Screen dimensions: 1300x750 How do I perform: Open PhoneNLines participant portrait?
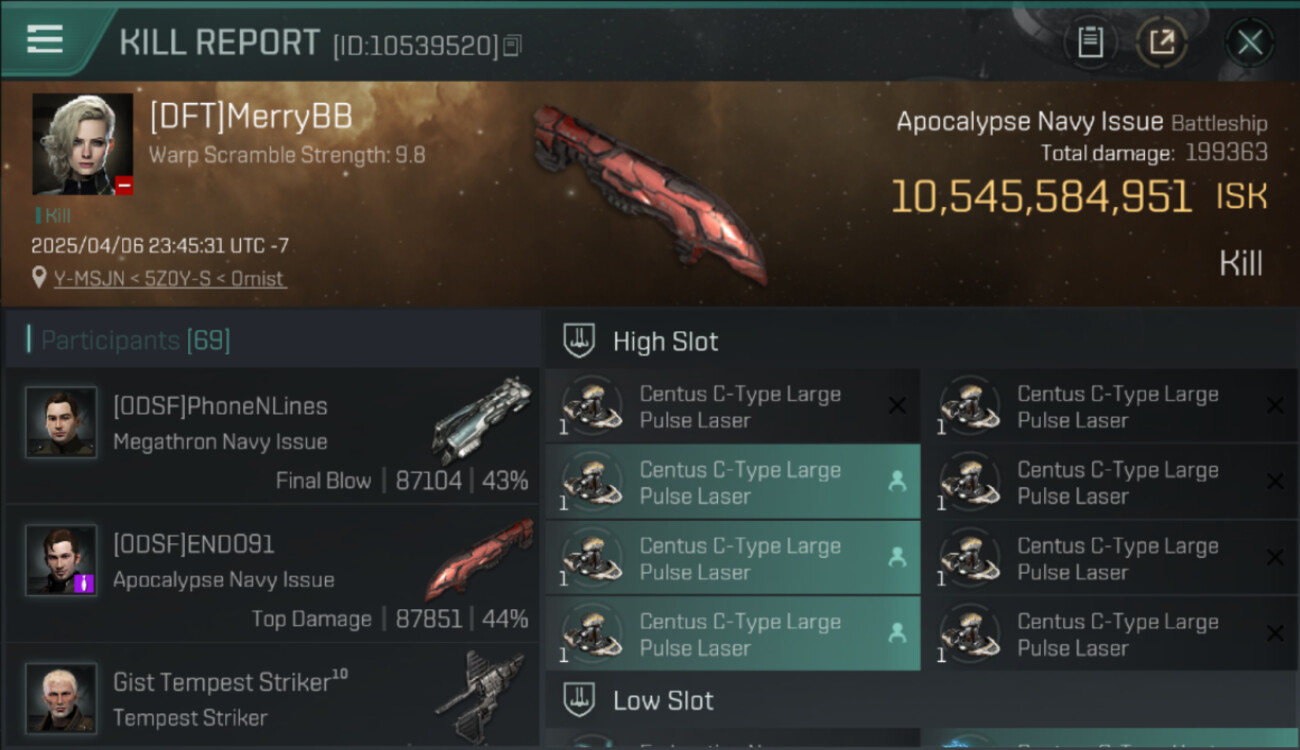62,422
